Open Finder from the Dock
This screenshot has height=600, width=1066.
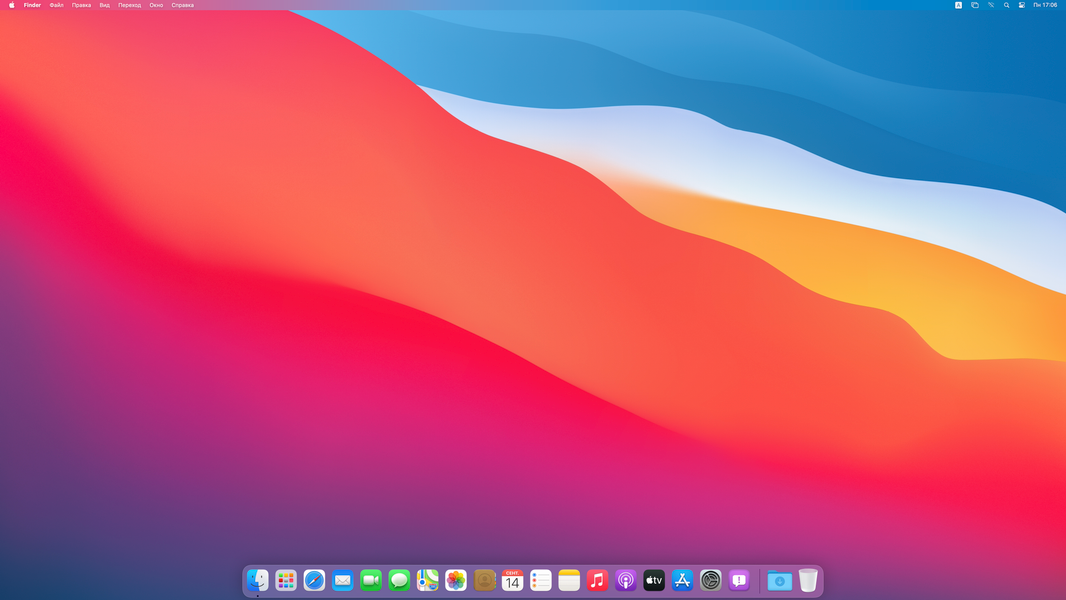[258, 580]
